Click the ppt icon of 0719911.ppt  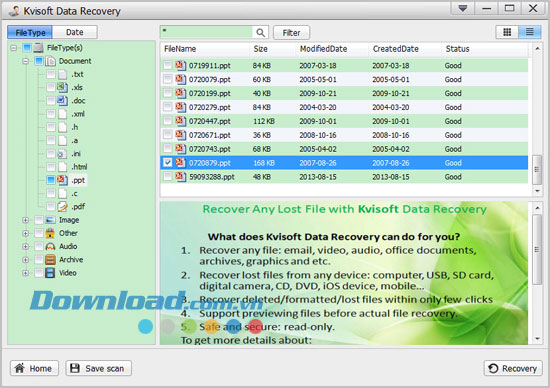point(181,65)
